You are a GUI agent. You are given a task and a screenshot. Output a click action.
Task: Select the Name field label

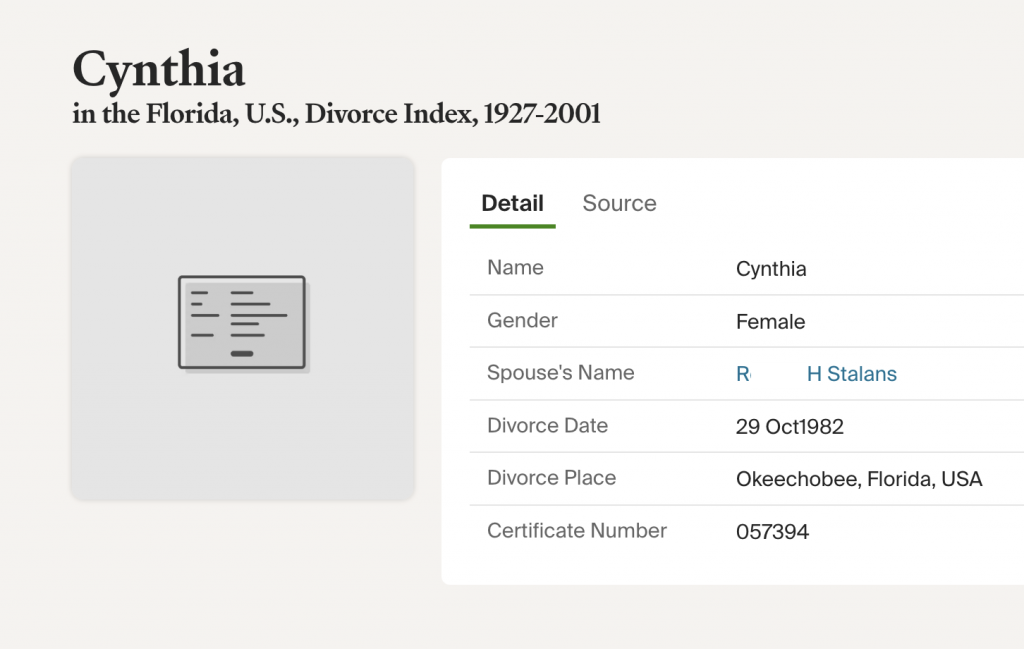[515, 267]
